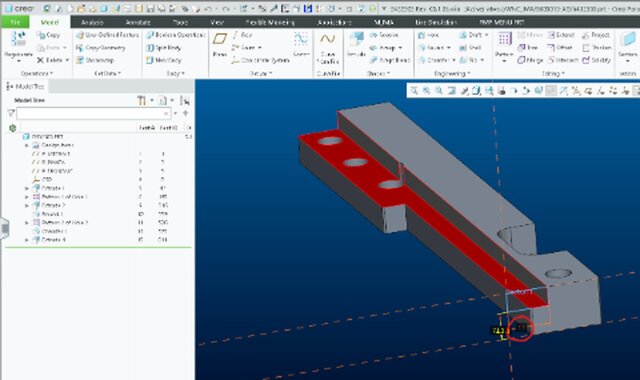Select the Solidify tool
The height and width of the screenshot is (380, 640).
point(596,60)
